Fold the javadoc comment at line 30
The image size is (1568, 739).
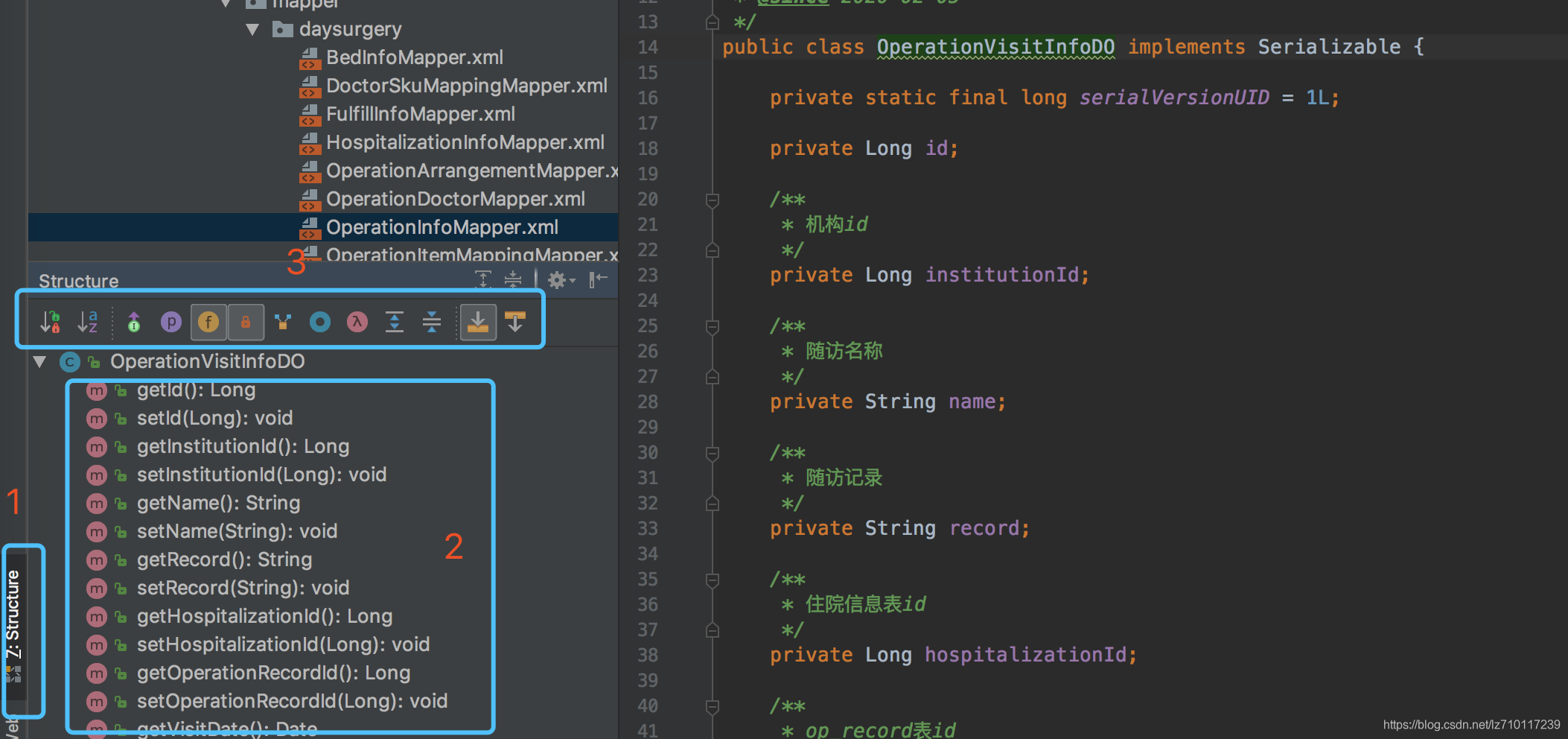tap(712, 453)
